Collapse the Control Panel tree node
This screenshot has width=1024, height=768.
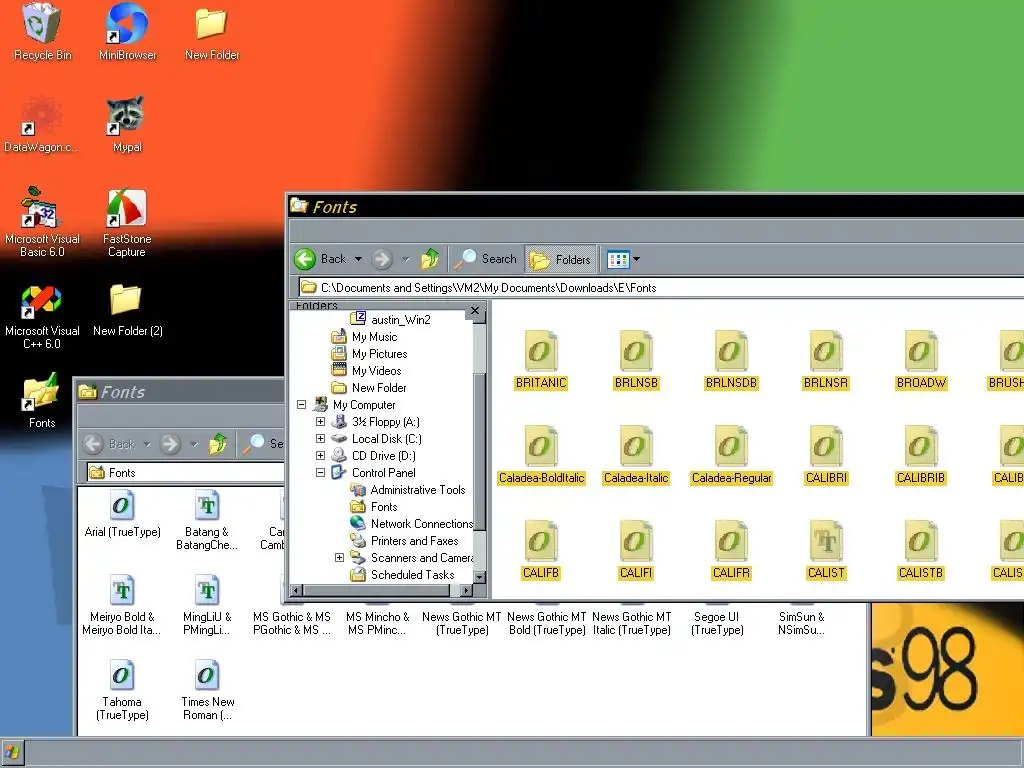click(x=321, y=473)
